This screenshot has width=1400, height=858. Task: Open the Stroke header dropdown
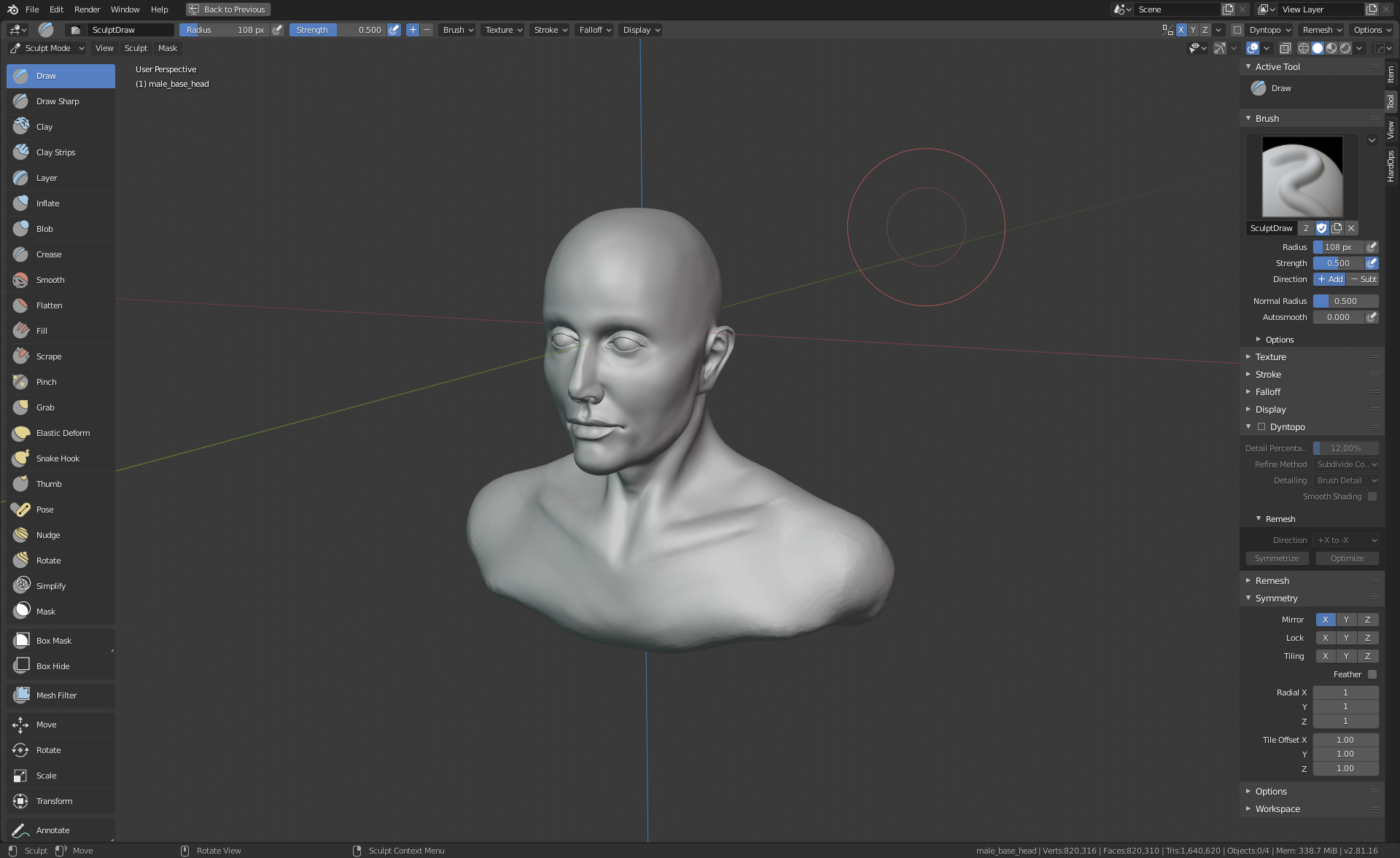pos(550,30)
